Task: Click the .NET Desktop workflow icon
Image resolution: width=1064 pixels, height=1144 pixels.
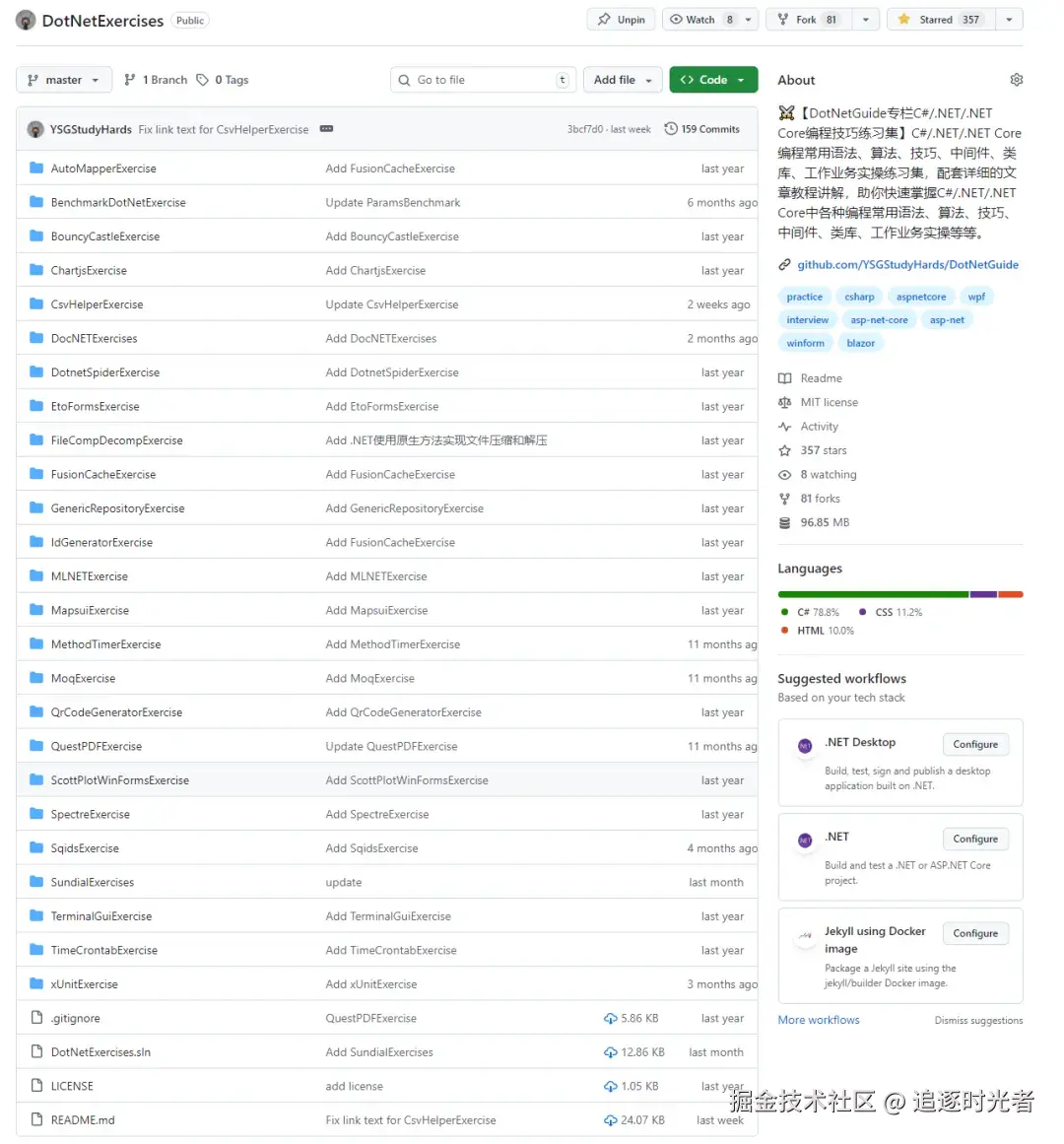Action: [805, 746]
